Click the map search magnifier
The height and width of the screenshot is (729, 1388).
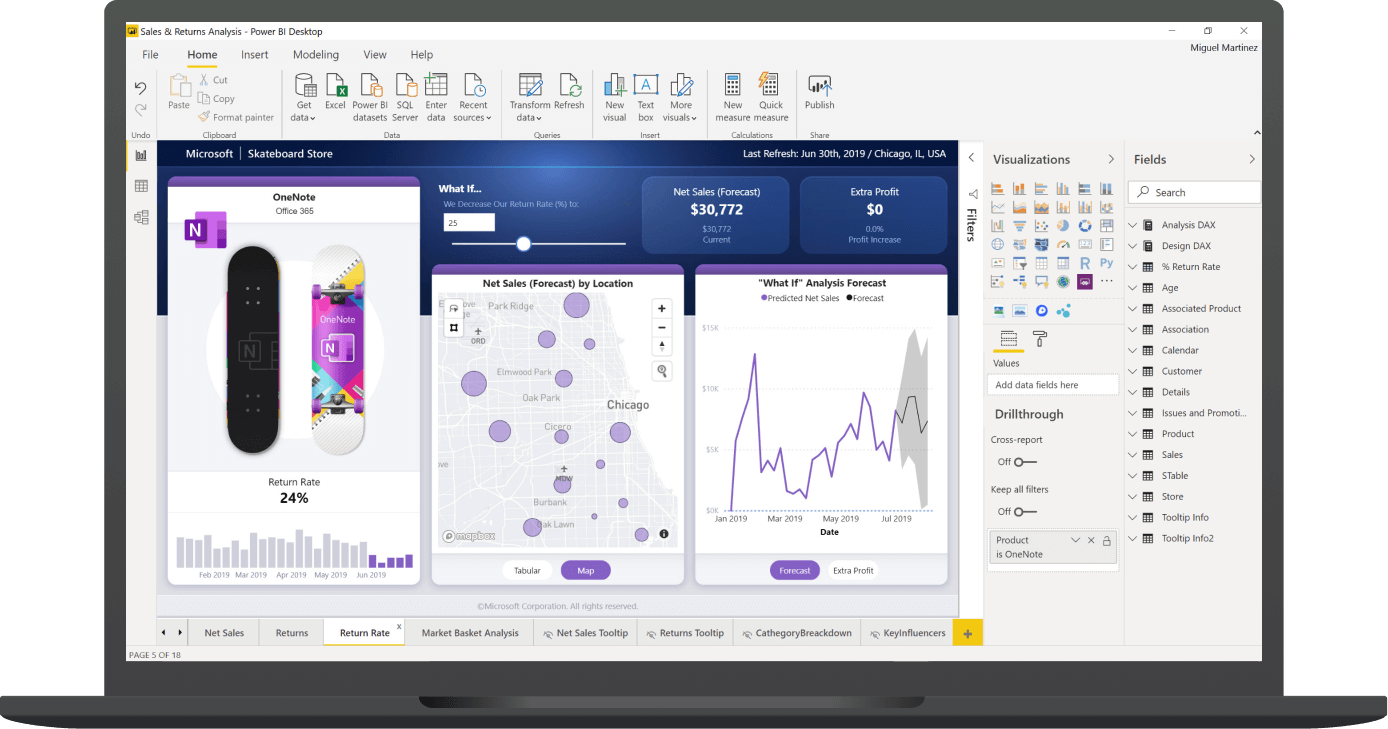pyautogui.click(x=661, y=371)
